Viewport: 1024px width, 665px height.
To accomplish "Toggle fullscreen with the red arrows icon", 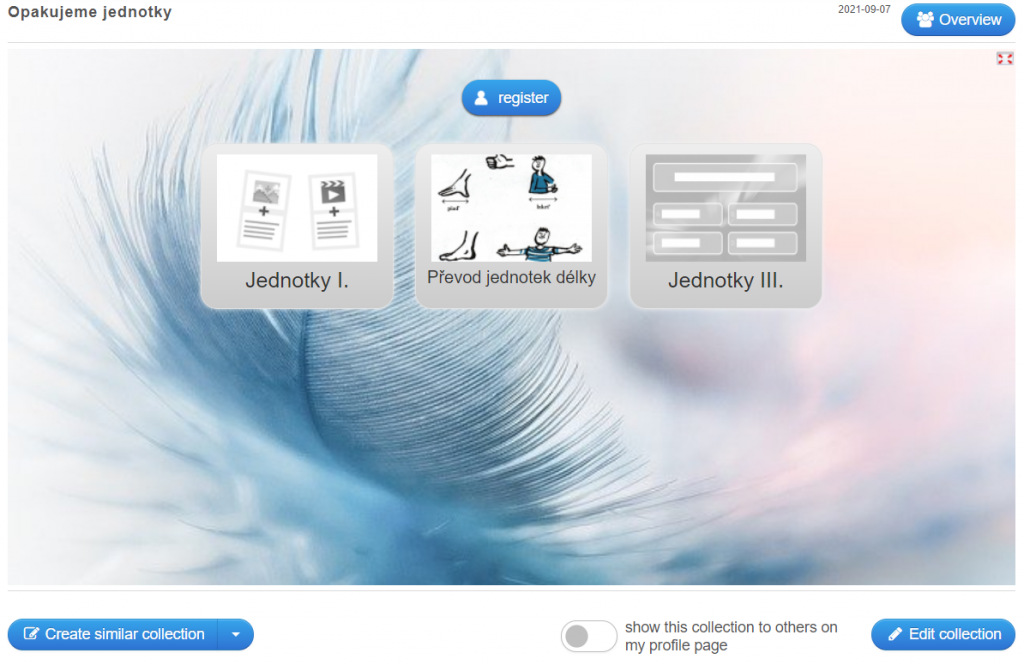I will click(1004, 59).
